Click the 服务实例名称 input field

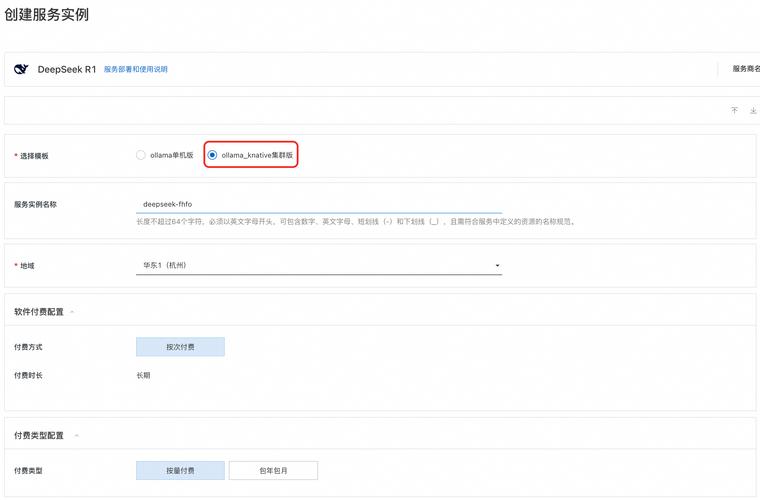click(x=319, y=204)
